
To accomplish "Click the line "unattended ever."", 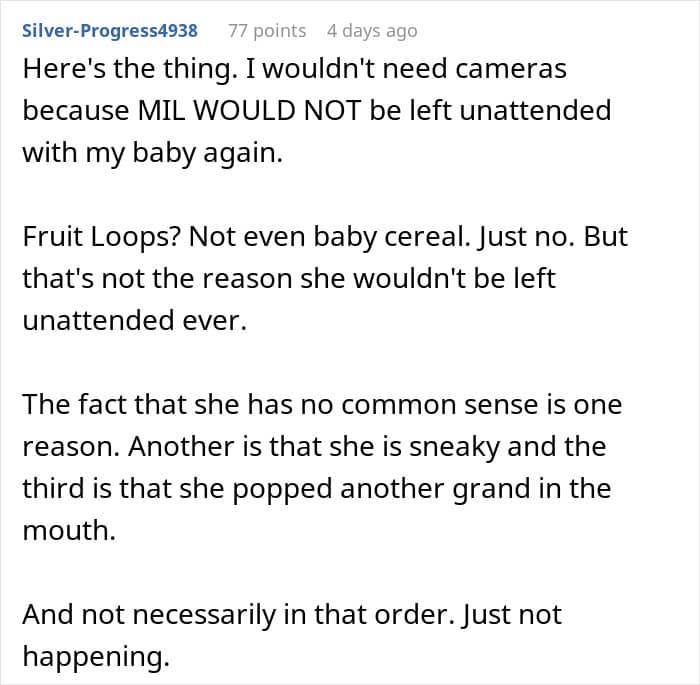I will click(135, 321).
